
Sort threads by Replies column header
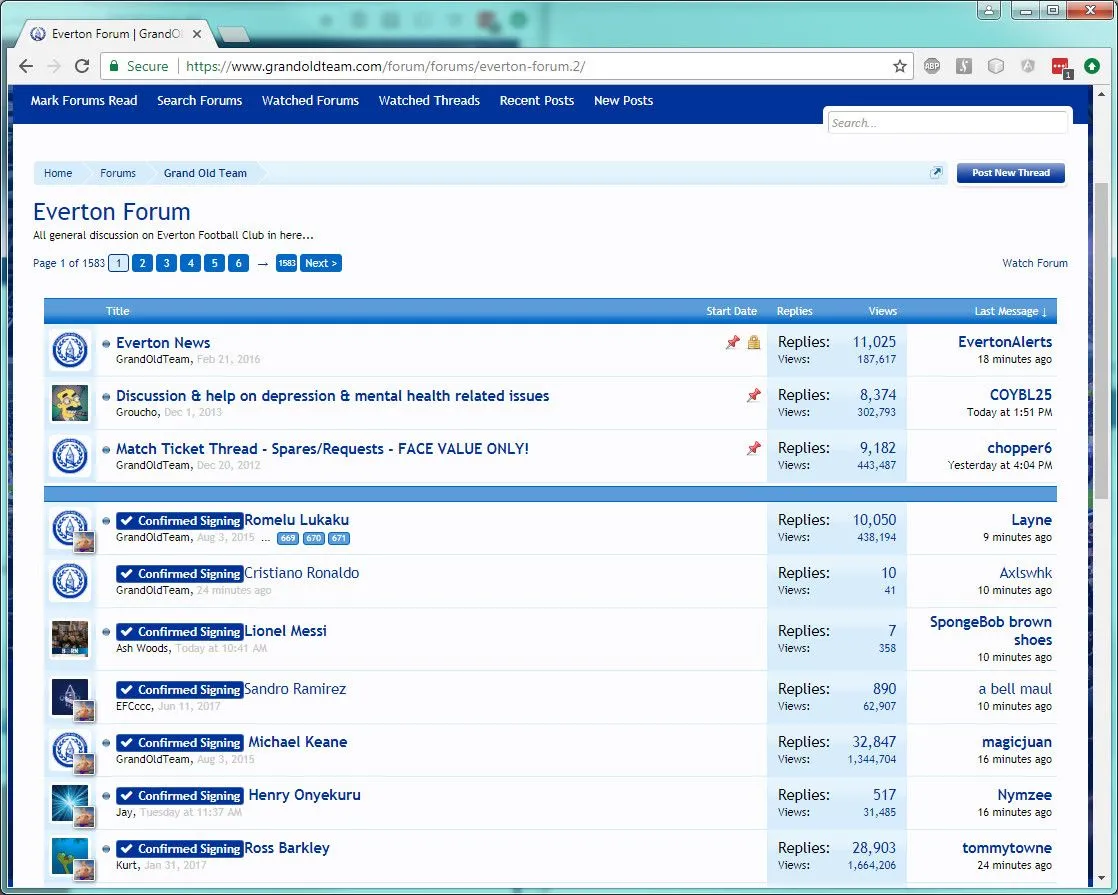(x=794, y=311)
